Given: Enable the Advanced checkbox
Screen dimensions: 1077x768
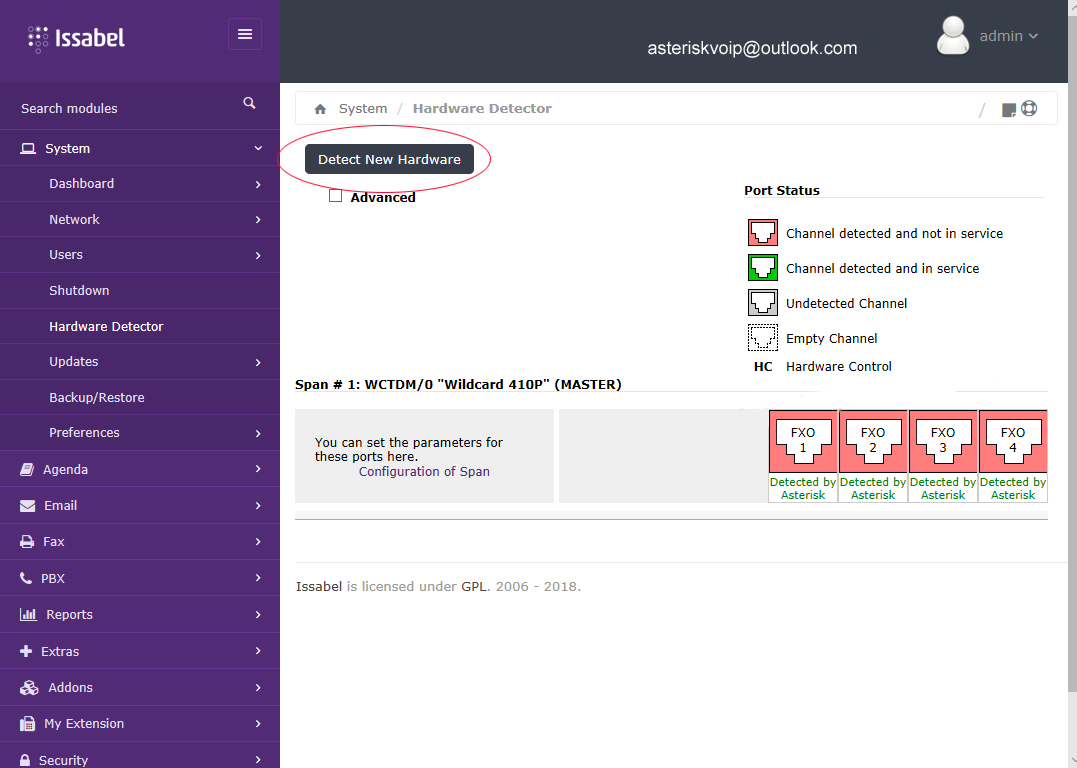Looking at the screenshot, I should pyautogui.click(x=336, y=196).
